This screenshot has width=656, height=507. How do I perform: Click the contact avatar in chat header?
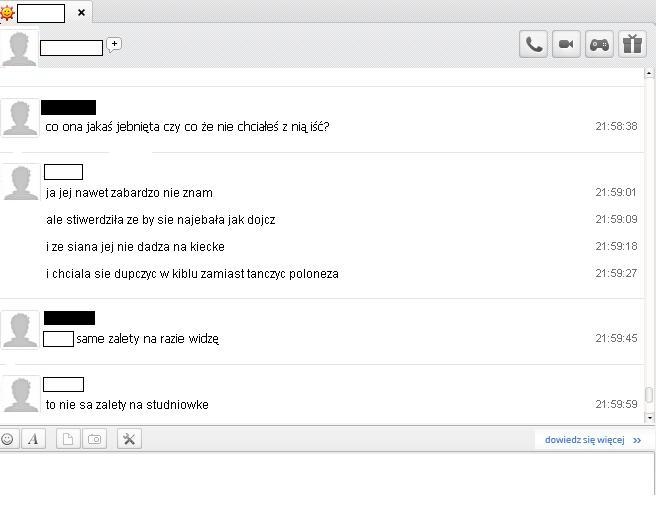click(19, 48)
